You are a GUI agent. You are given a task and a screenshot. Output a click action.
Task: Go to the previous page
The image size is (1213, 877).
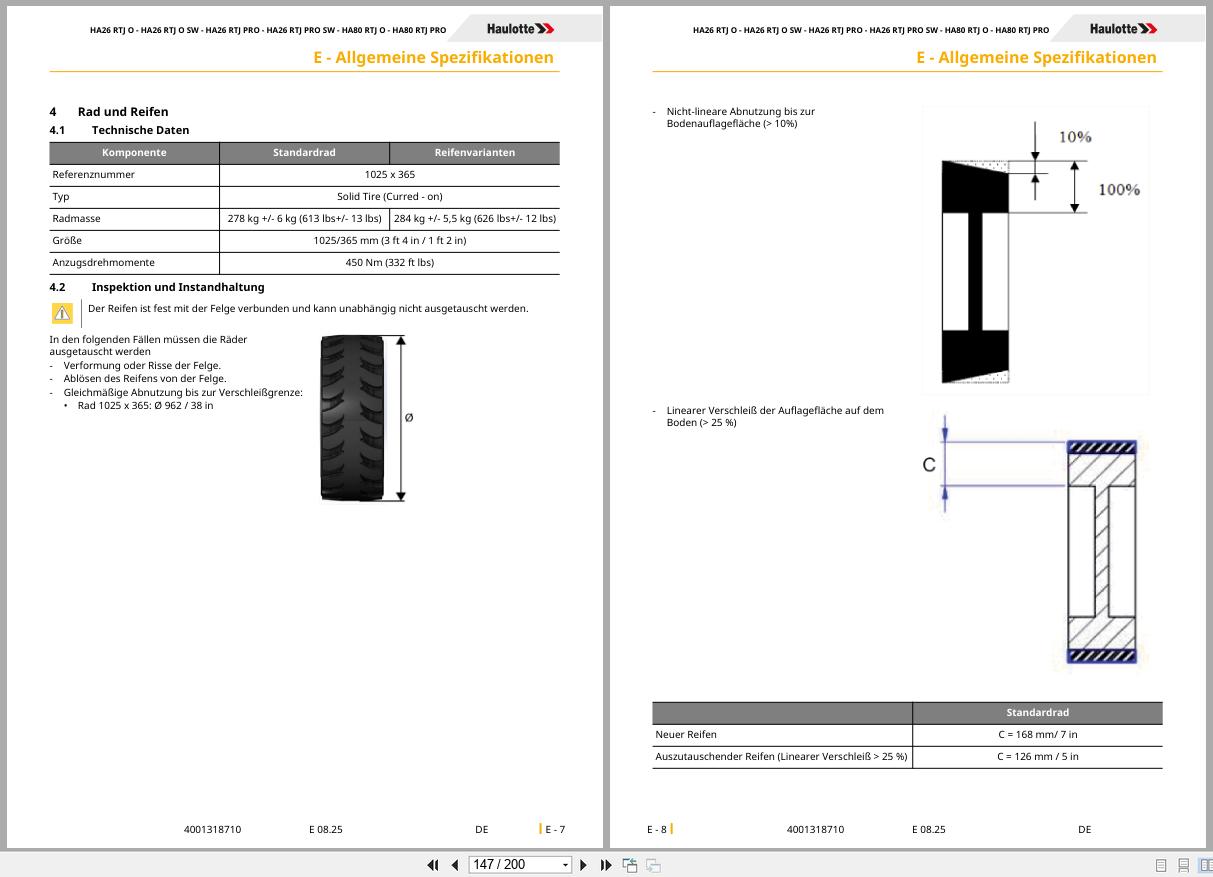coord(455,865)
